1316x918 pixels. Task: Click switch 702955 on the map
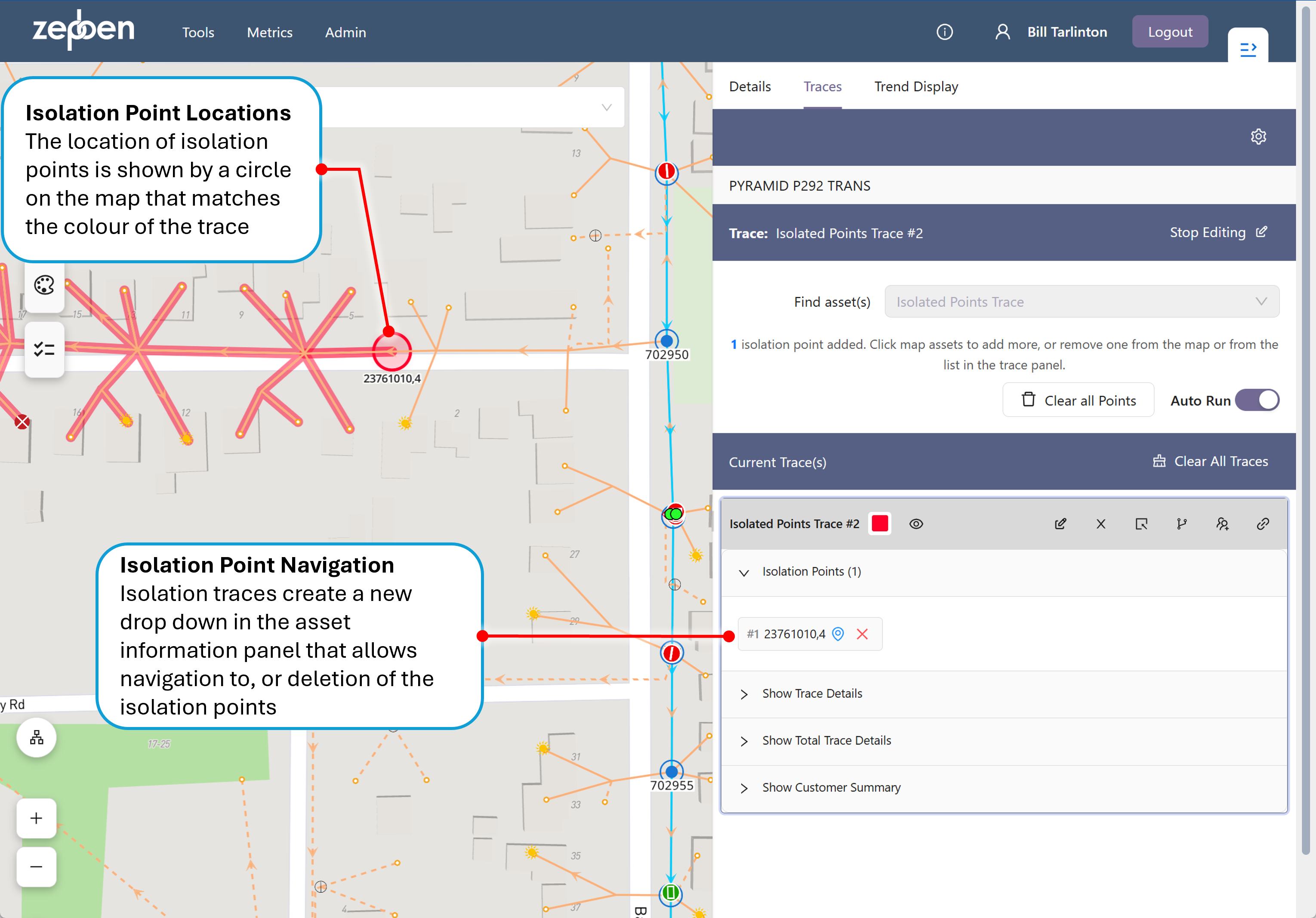pyautogui.click(x=671, y=772)
